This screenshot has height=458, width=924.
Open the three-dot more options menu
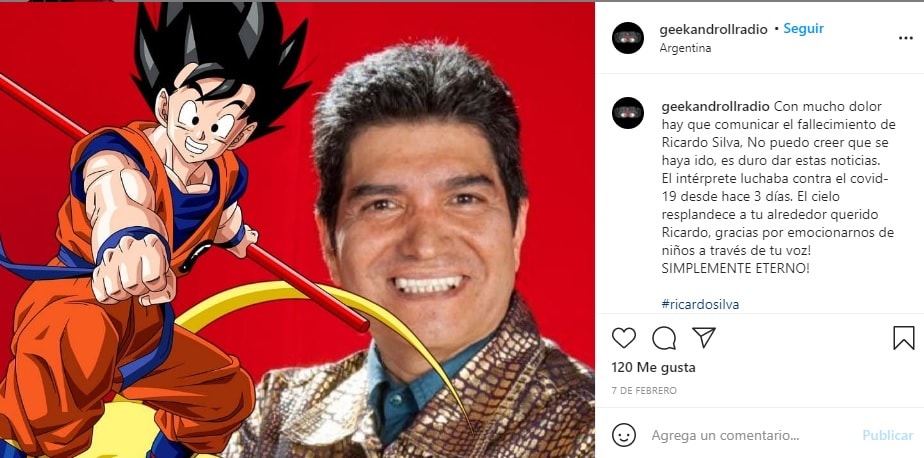905,38
